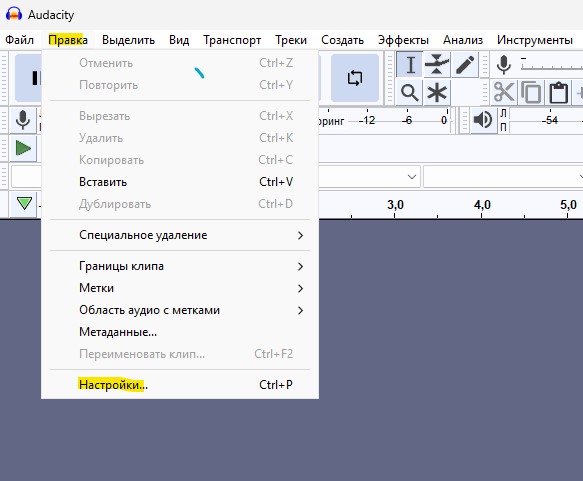Image resolution: width=583 pixels, height=481 pixels.
Task: Open the Эффекты menu
Action: (403, 40)
